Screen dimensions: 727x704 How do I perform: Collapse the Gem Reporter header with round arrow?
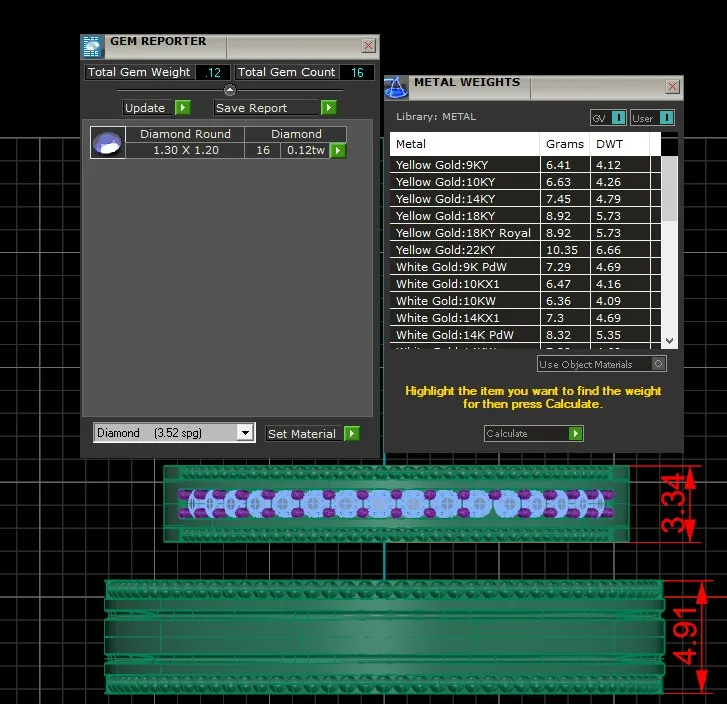230,90
